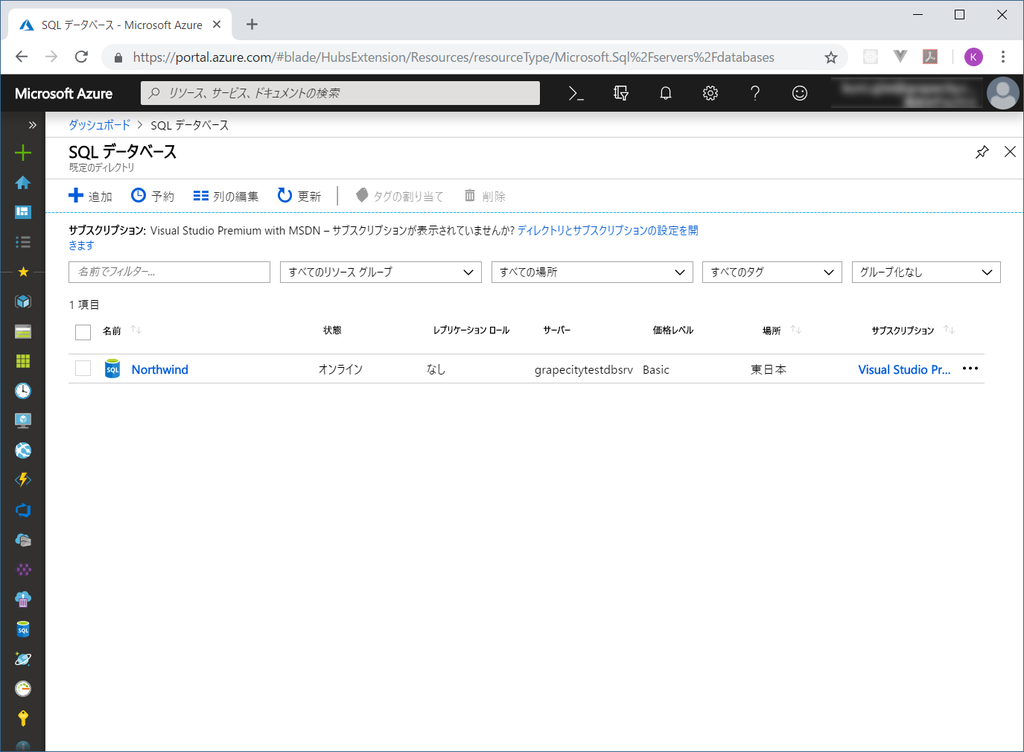Sort by the name (名前) column
This screenshot has height=752, width=1024.
pos(121,330)
